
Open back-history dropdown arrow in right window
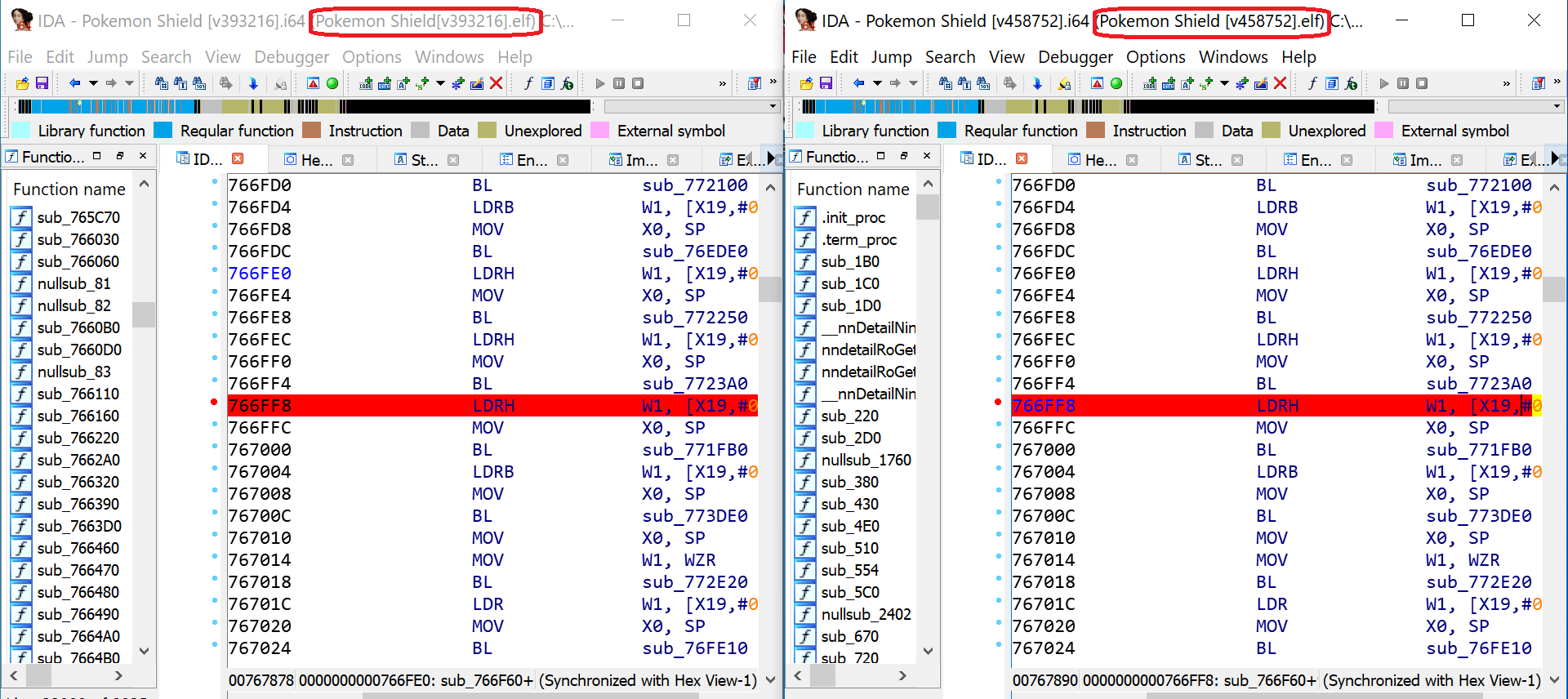point(877,83)
